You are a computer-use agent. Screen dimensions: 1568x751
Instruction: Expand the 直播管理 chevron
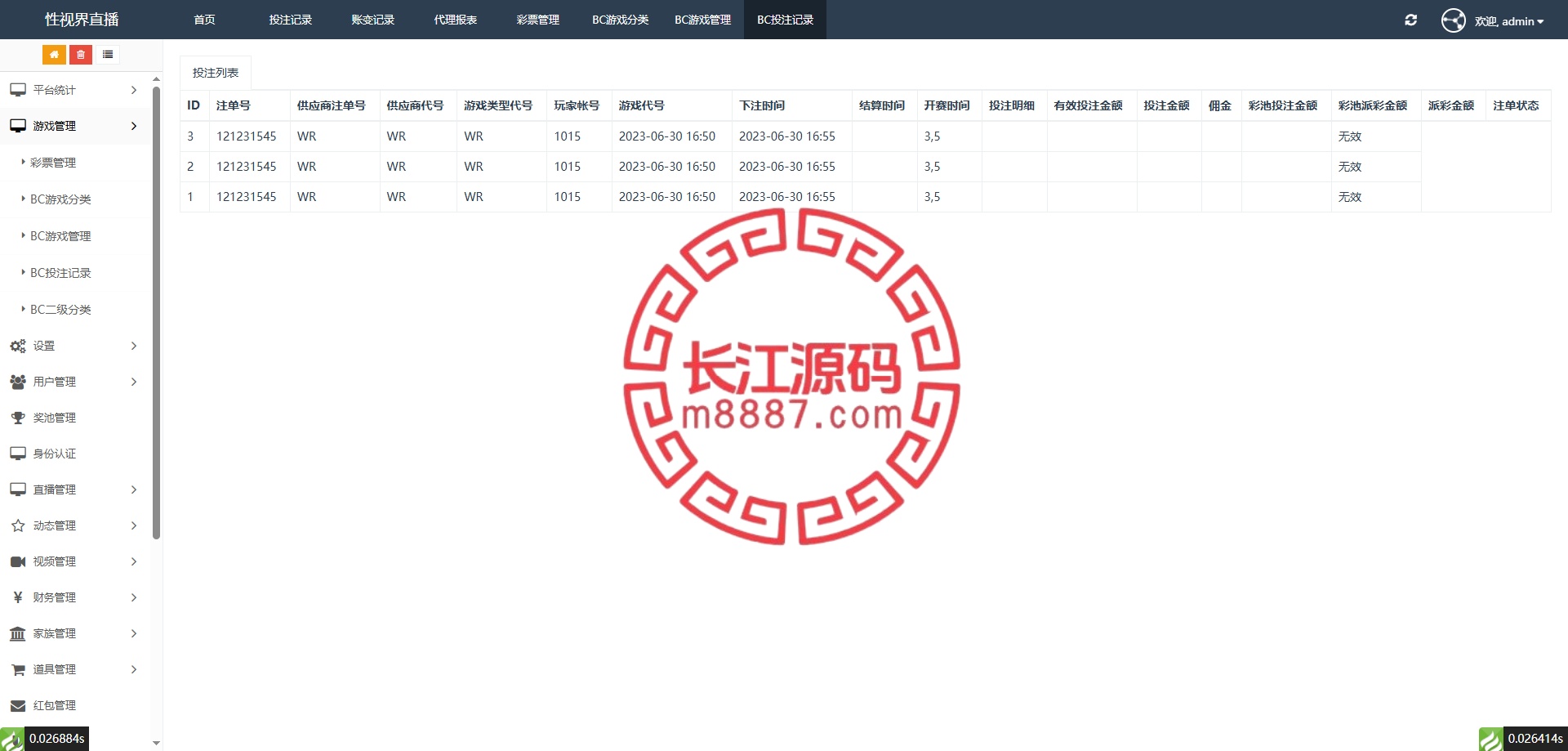tap(134, 489)
